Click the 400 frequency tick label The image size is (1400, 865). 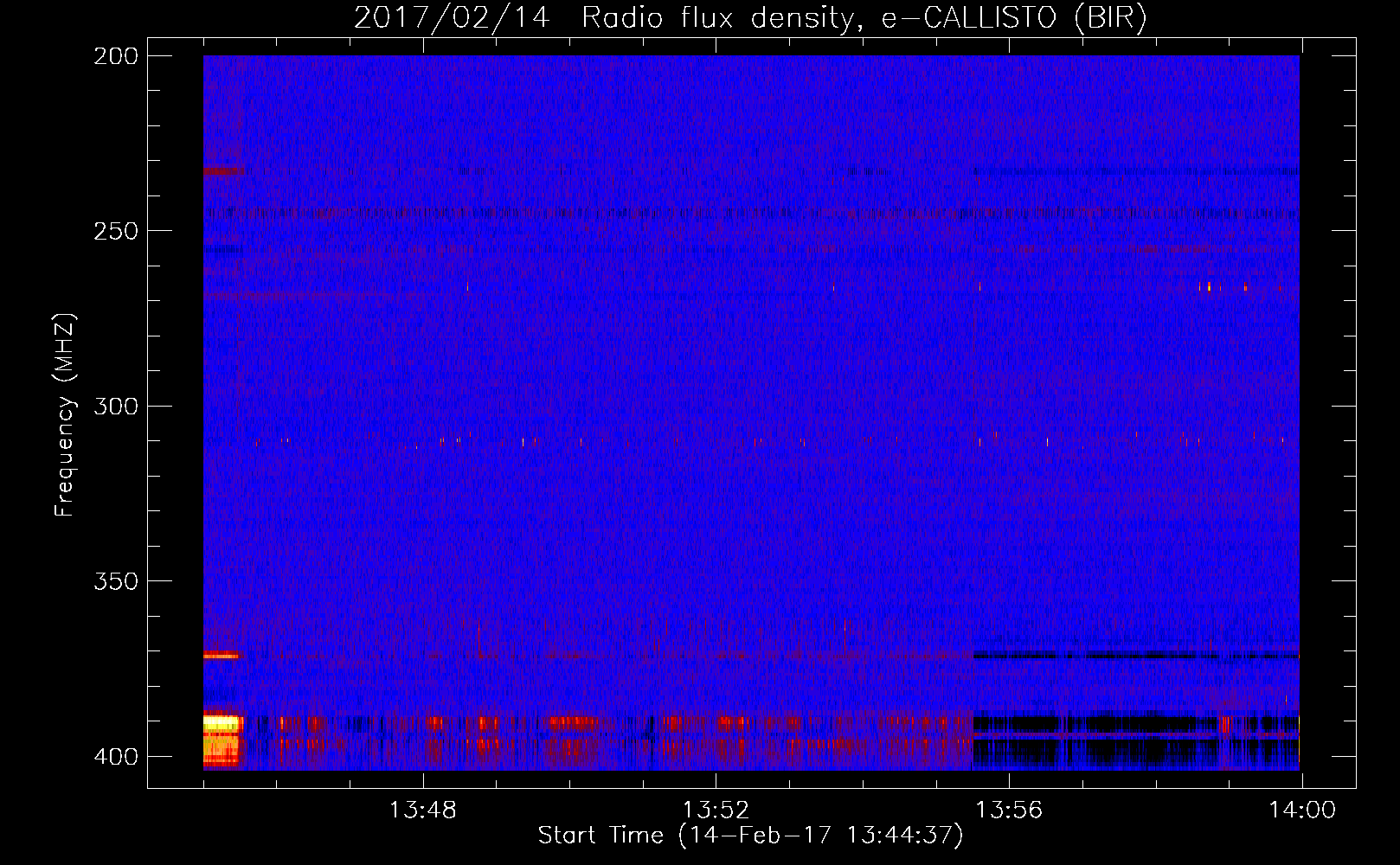[x=115, y=757]
